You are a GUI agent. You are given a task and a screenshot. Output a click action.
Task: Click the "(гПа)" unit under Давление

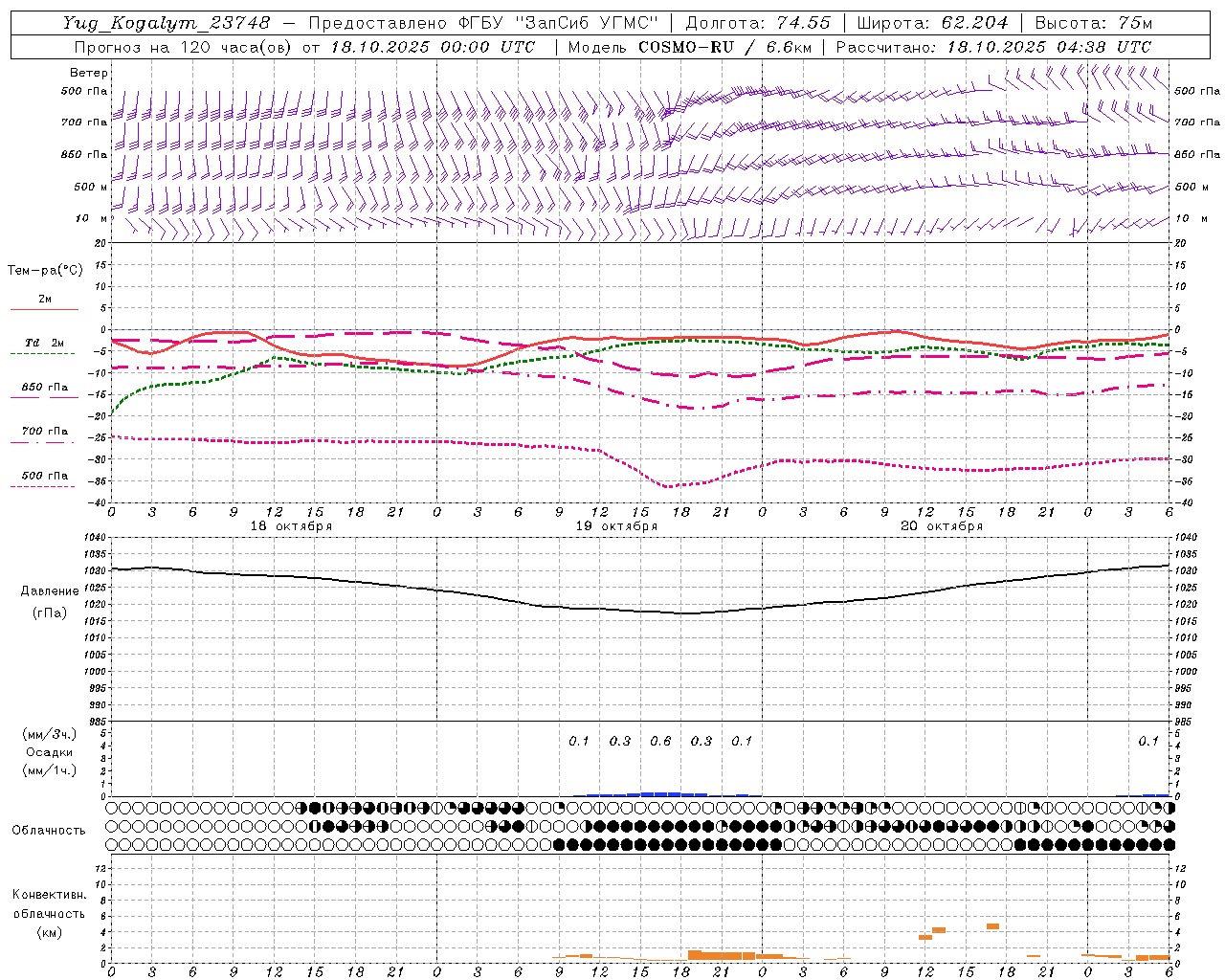coord(49,612)
